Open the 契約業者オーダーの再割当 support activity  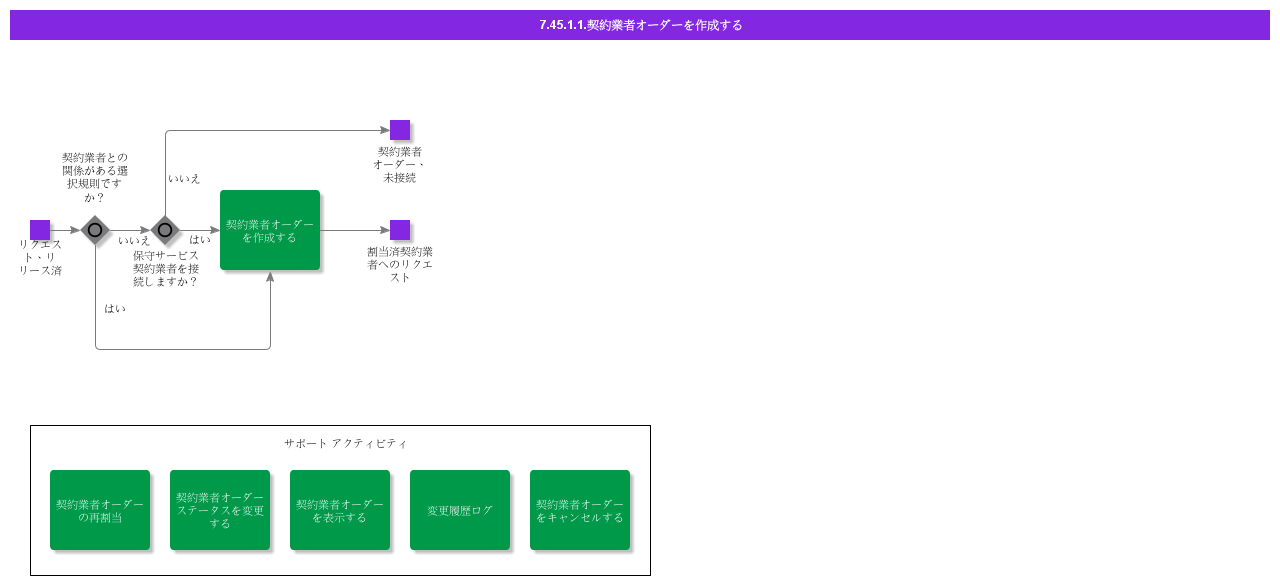coord(100,510)
